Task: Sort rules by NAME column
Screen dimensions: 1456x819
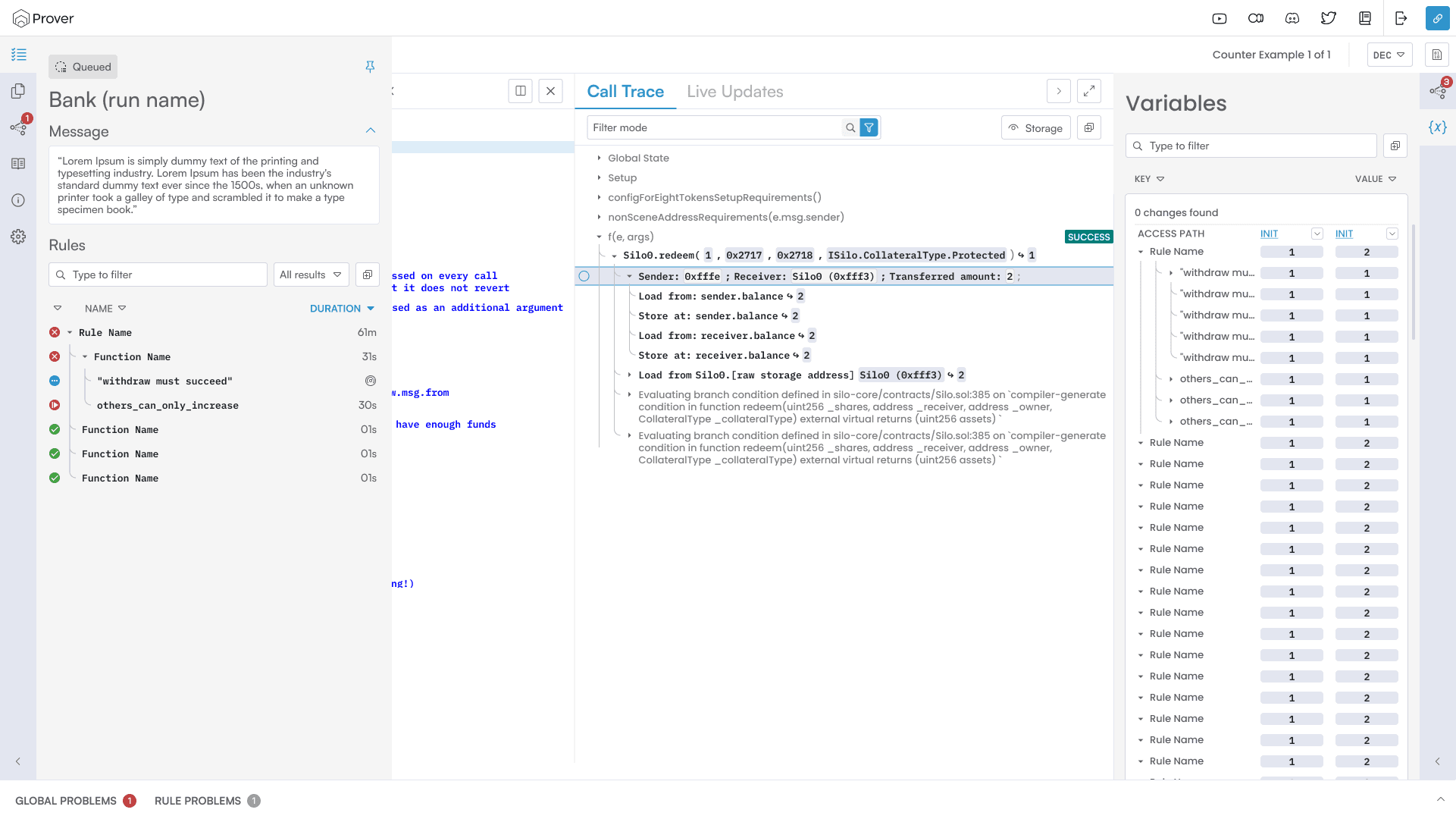Action: point(105,309)
